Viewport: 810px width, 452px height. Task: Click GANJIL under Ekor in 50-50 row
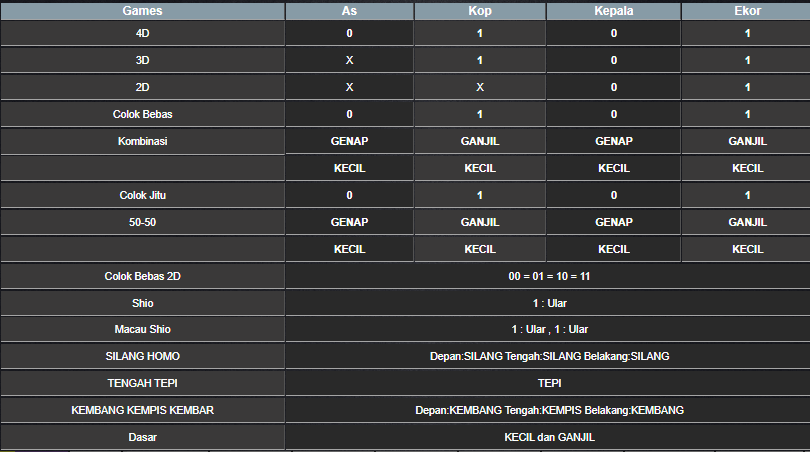coord(747,222)
